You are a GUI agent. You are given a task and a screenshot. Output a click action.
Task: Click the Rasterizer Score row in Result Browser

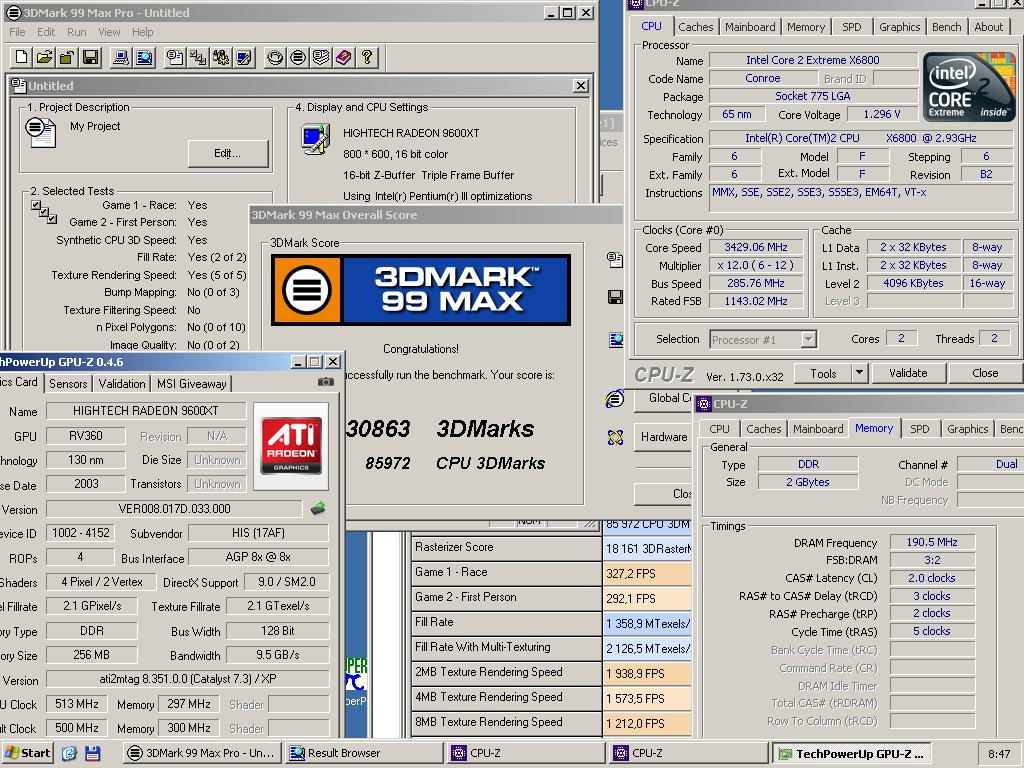pyautogui.click(x=552, y=548)
